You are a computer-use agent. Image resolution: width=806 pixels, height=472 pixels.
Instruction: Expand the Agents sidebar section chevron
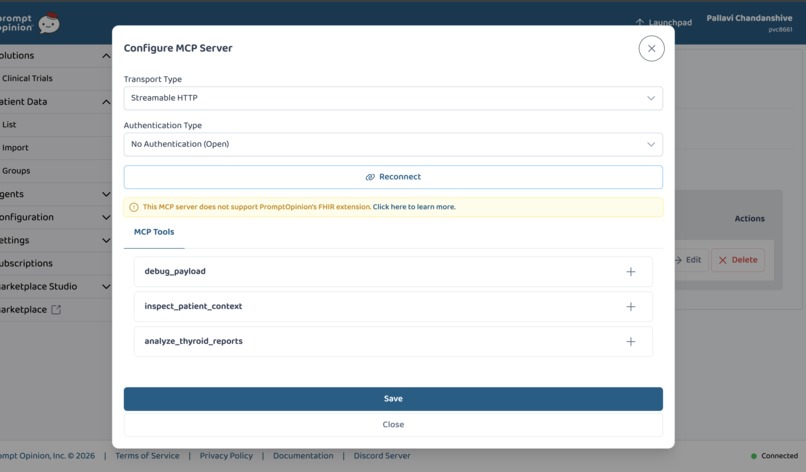(x=106, y=194)
